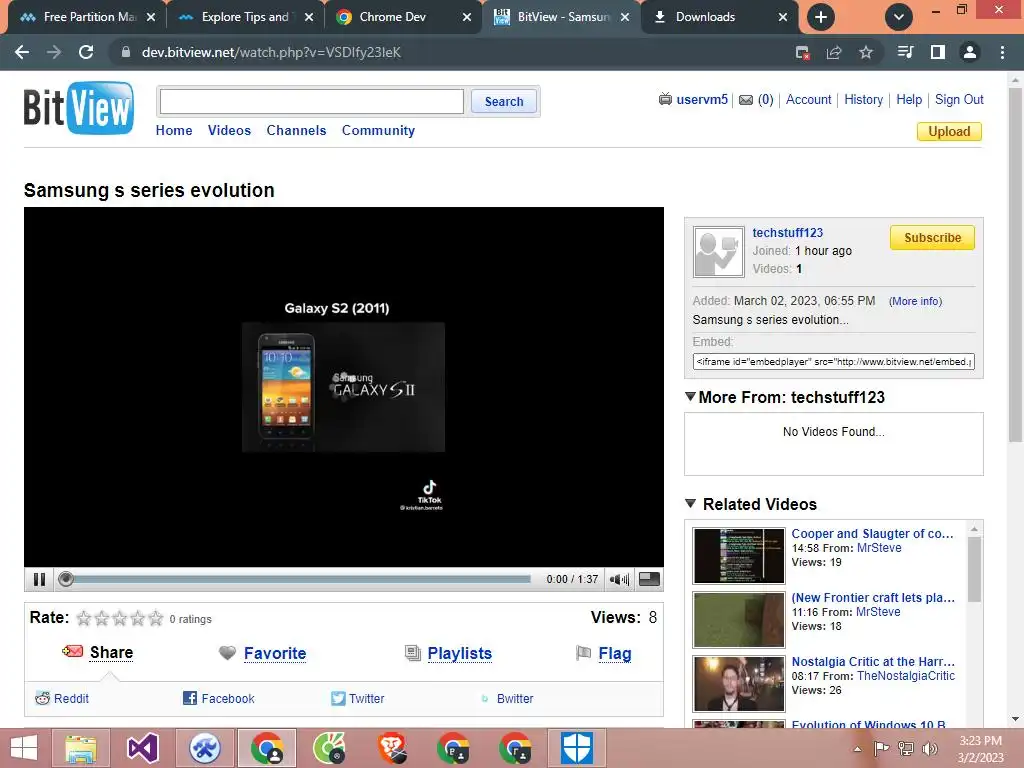
Task: Open Windows Start button
Action: coord(24,748)
